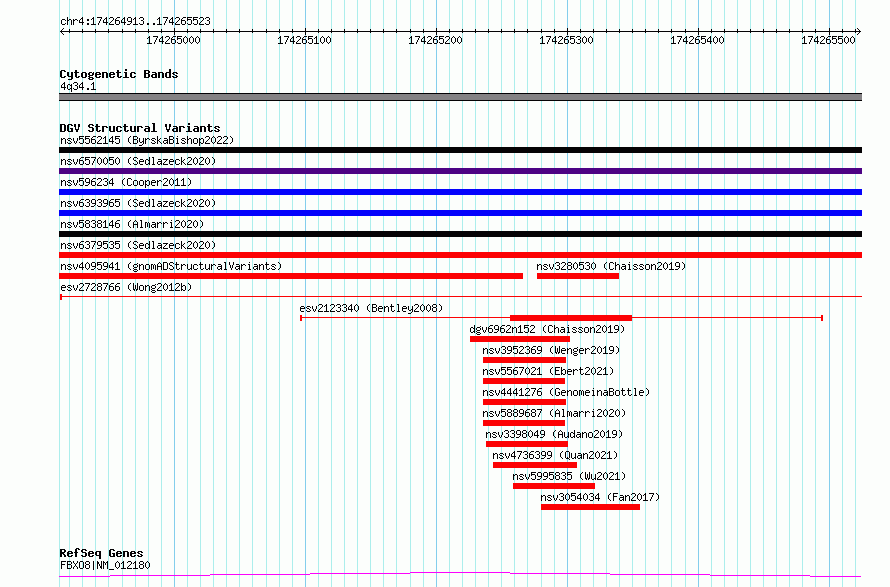Open the nsv4736399 (Quan2021) label

[x=555, y=455]
